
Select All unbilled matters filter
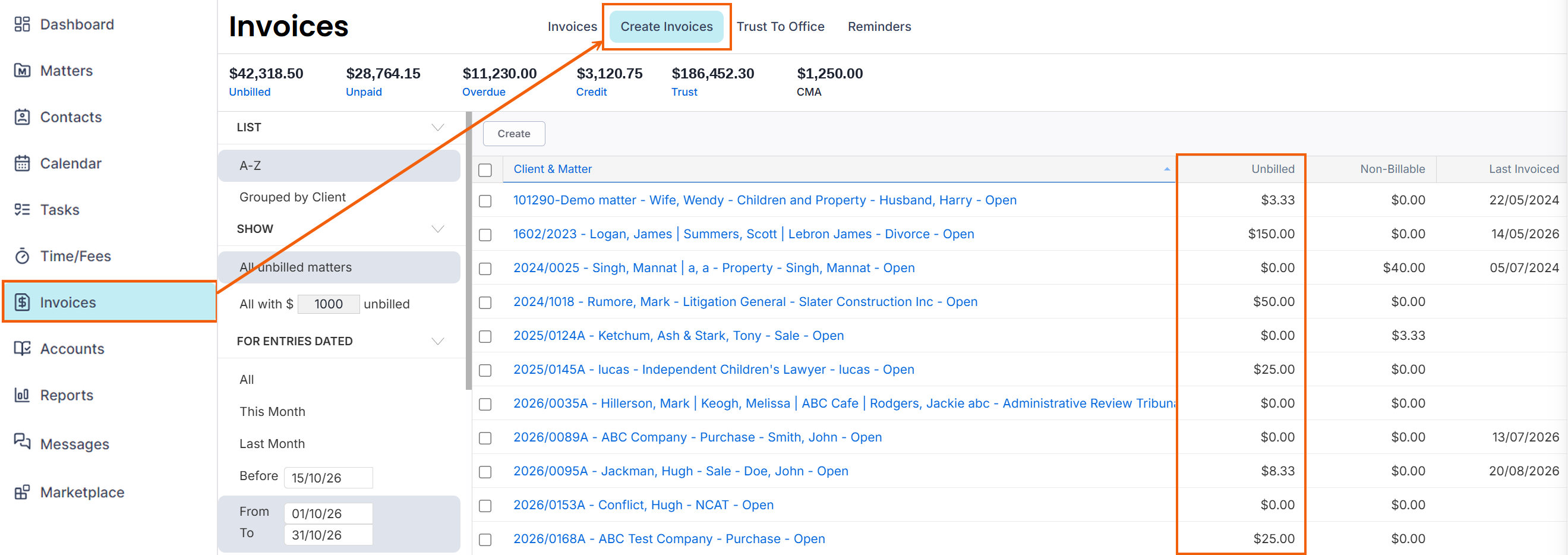[x=339, y=267]
